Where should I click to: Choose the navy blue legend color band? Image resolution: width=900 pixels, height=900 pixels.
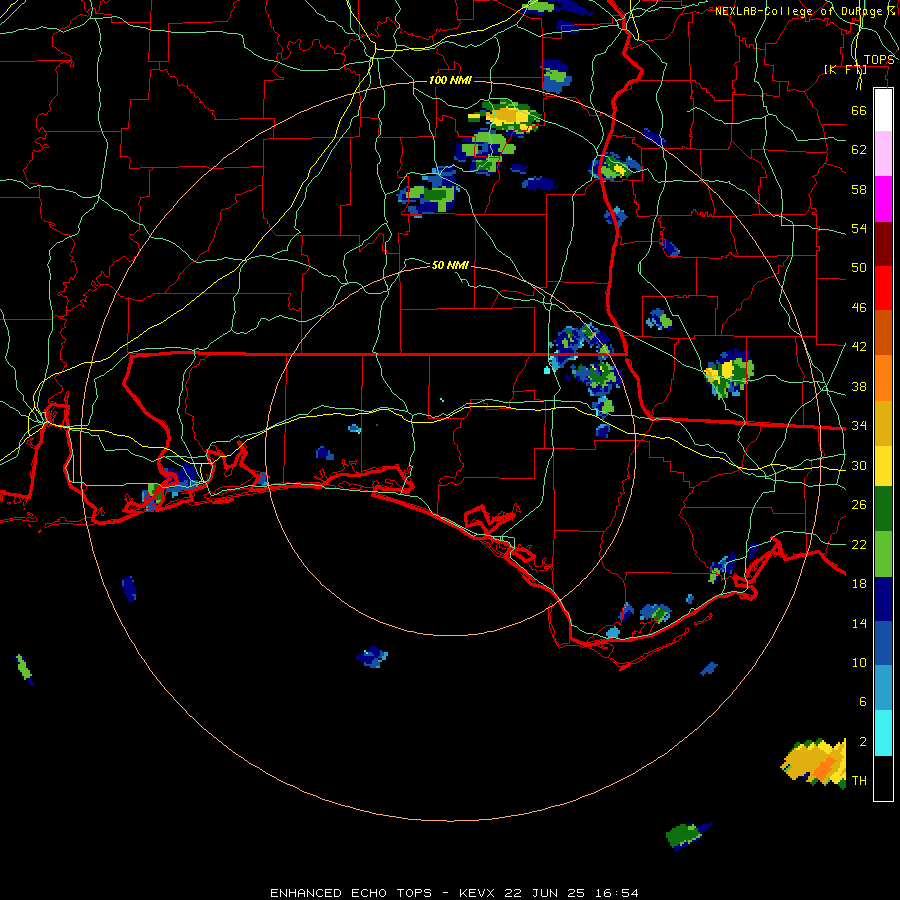883,599
